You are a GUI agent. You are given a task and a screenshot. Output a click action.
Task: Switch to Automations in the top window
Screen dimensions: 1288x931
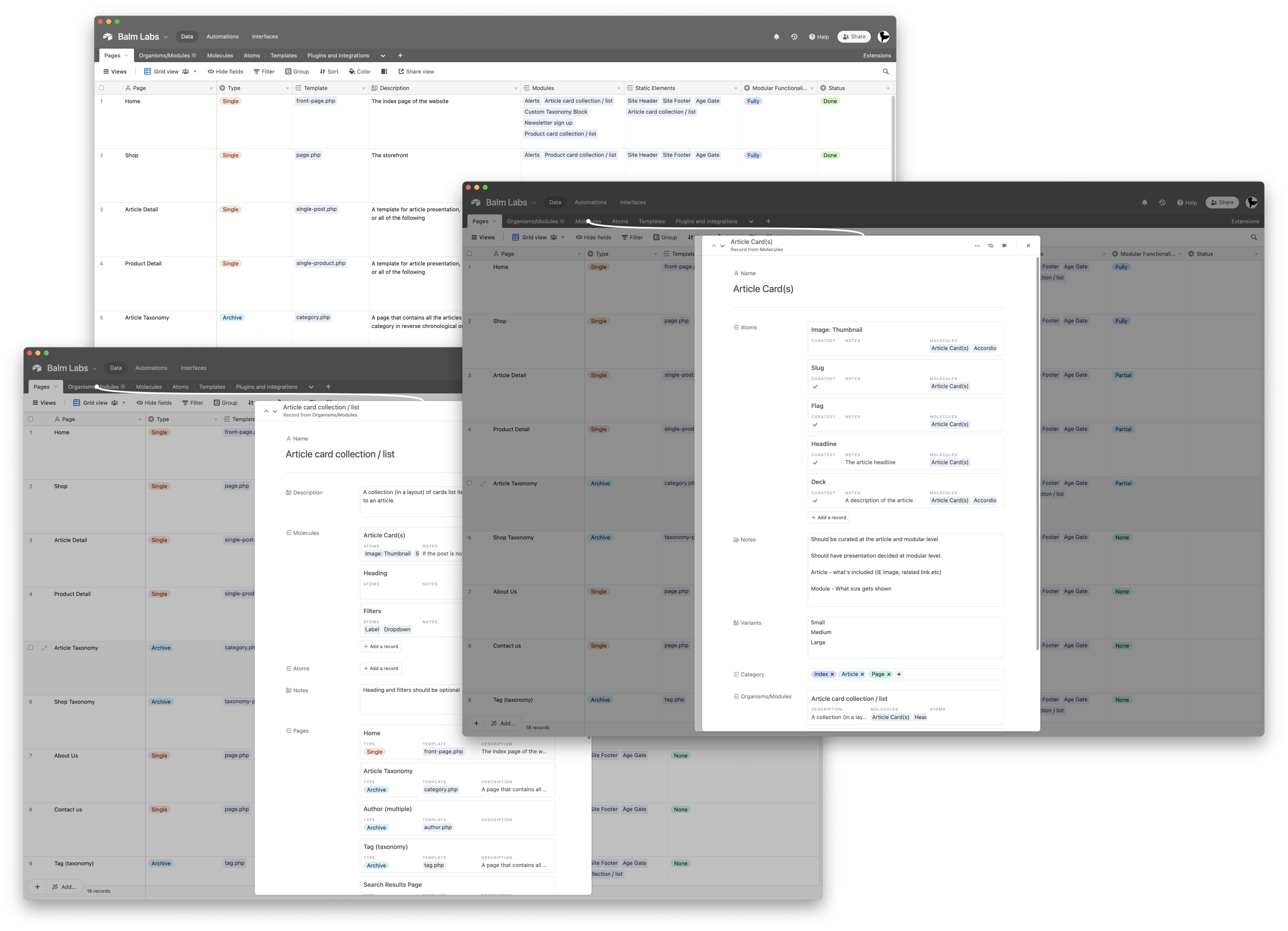coord(223,36)
